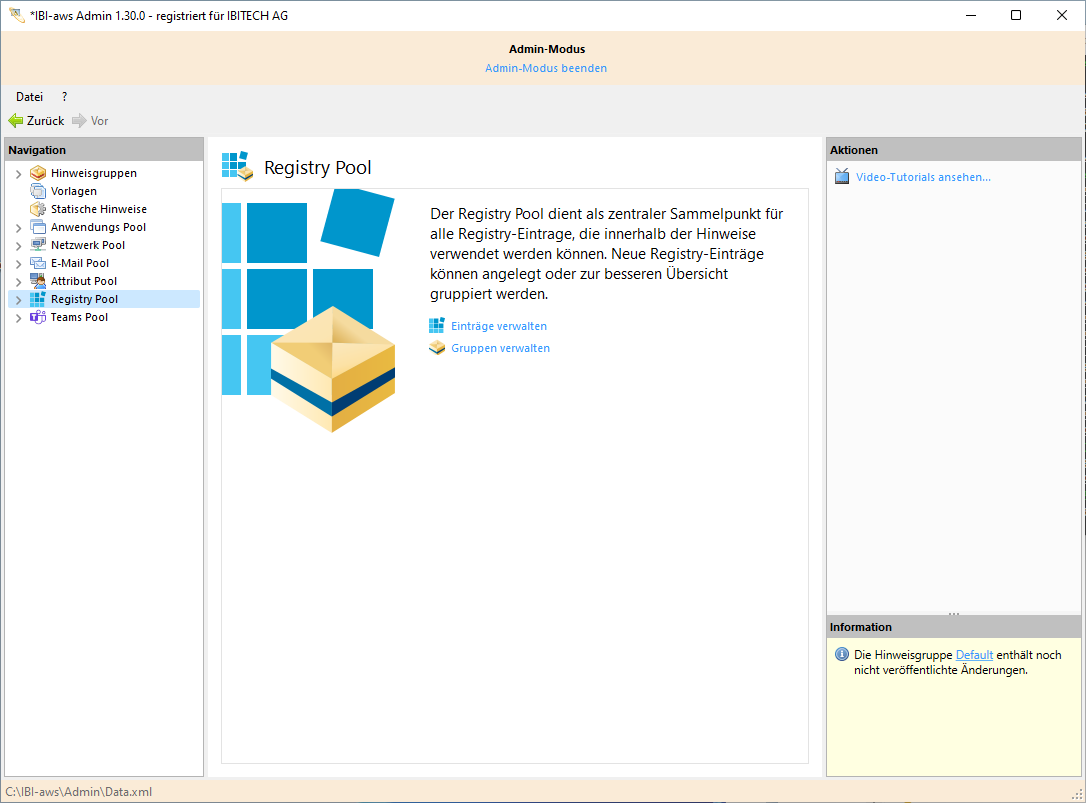This screenshot has width=1086, height=803.
Task: Click the Admin-Modus beenden link
Action: pyautogui.click(x=545, y=68)
